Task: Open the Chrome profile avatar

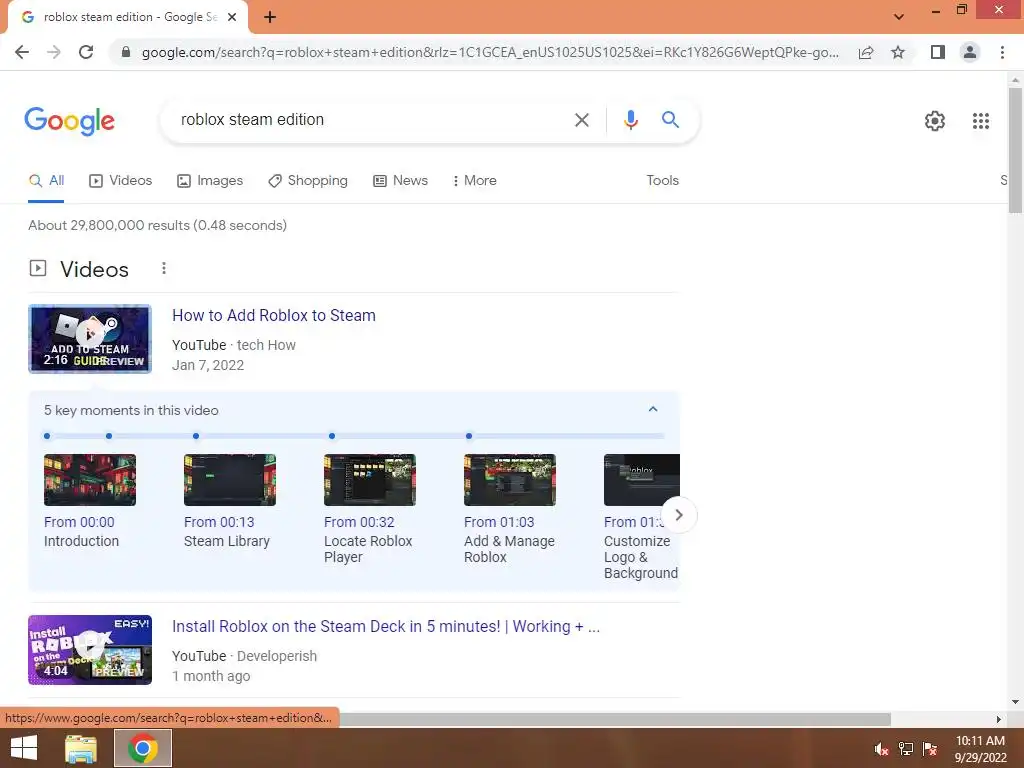Action: point(970,52)
